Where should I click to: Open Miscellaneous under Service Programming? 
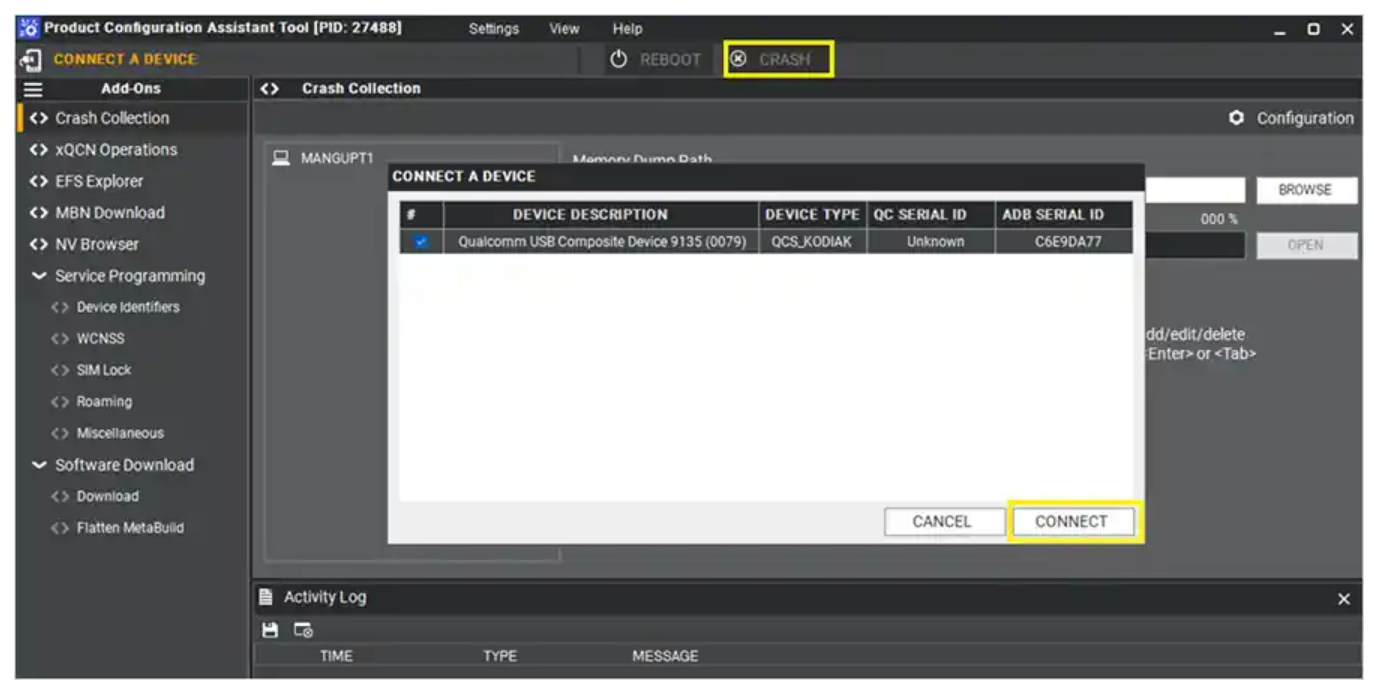pyautogui.click(x=120, y=433)
